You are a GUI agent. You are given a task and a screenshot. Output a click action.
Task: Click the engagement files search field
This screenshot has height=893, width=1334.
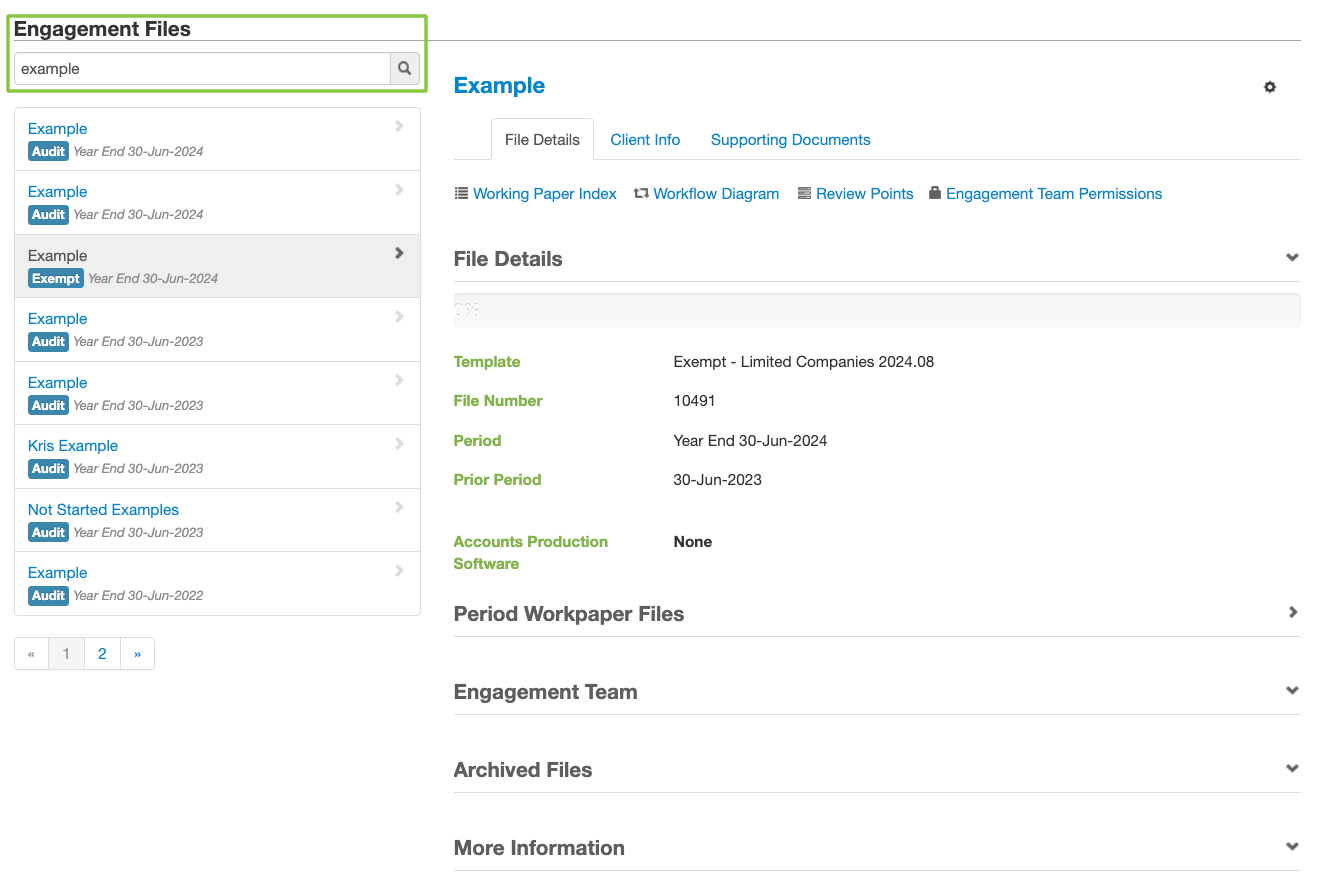point(202,69)
